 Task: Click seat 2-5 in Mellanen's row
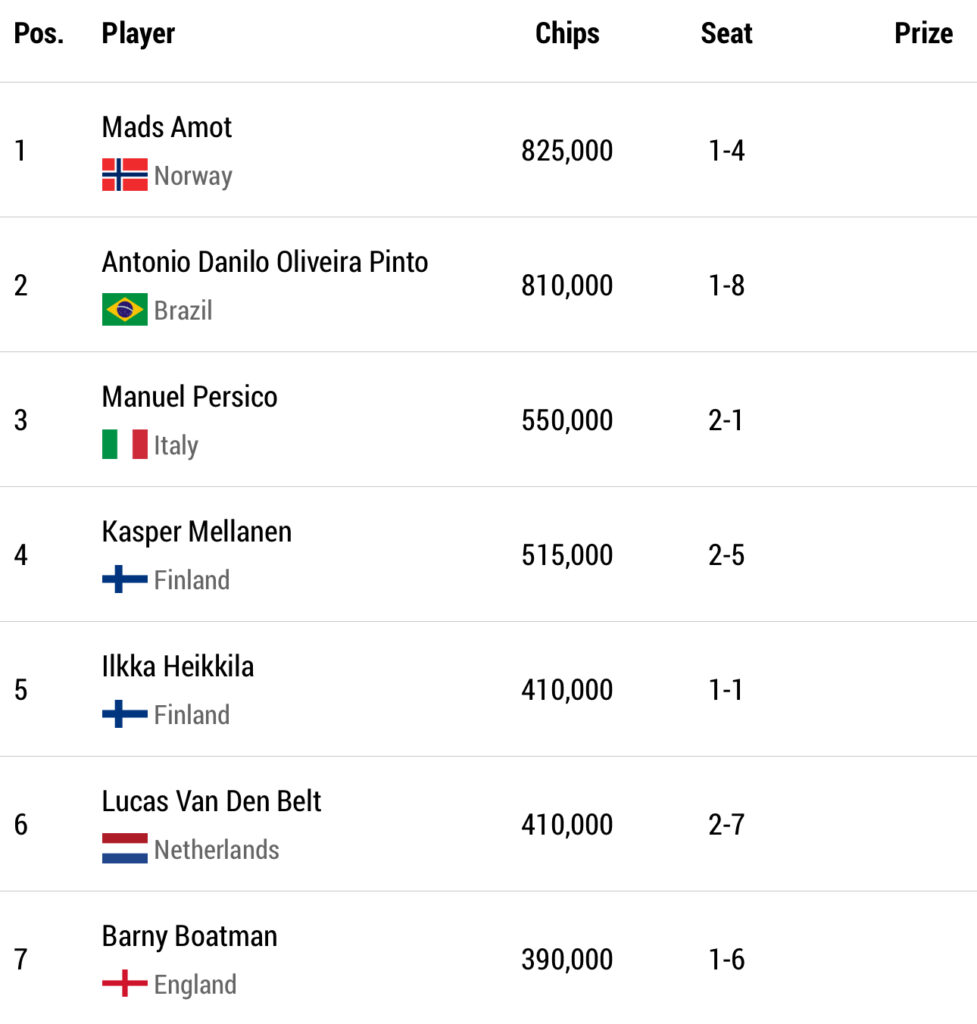click(726, 555)
